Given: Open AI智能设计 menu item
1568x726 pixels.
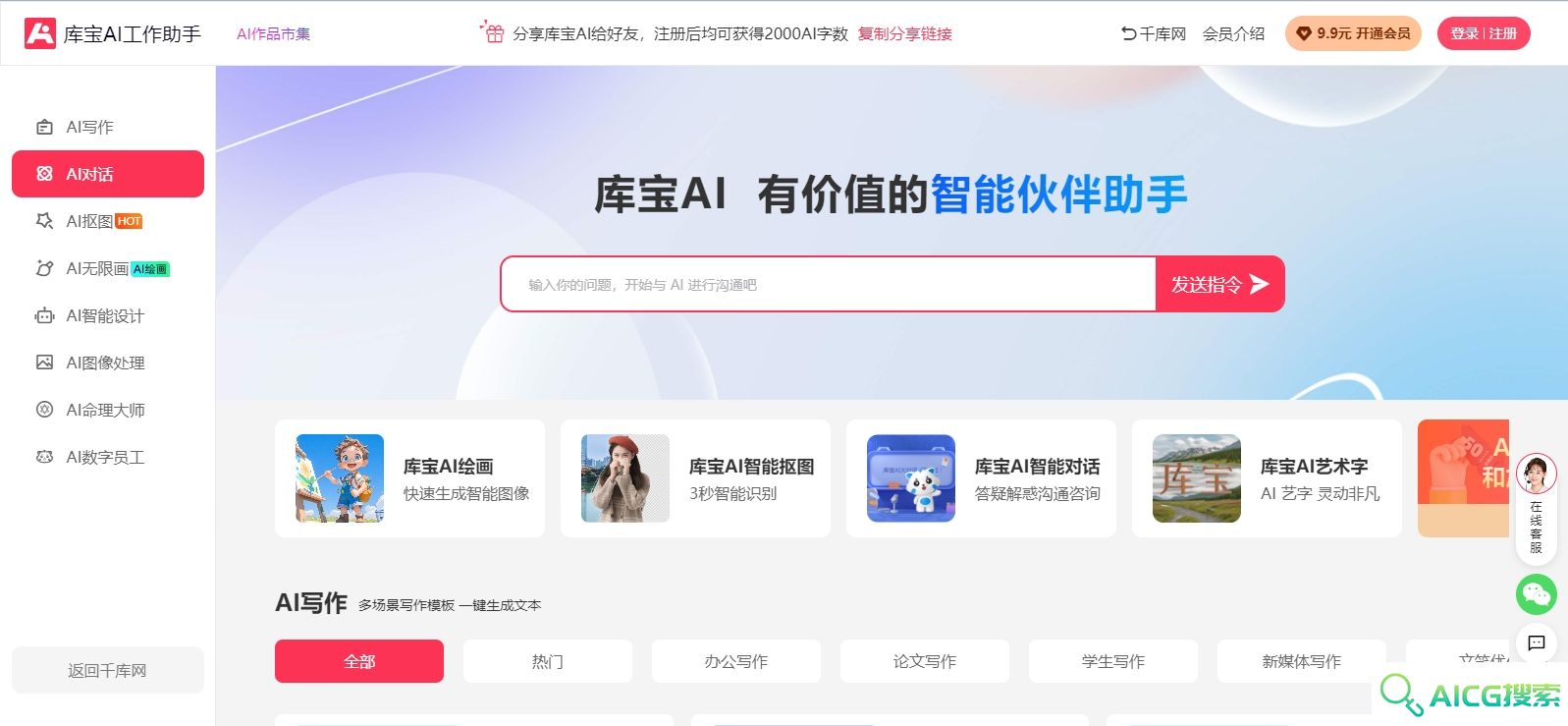Looking at the screenshot, I should pyautogui.click(x=108, y=315).
